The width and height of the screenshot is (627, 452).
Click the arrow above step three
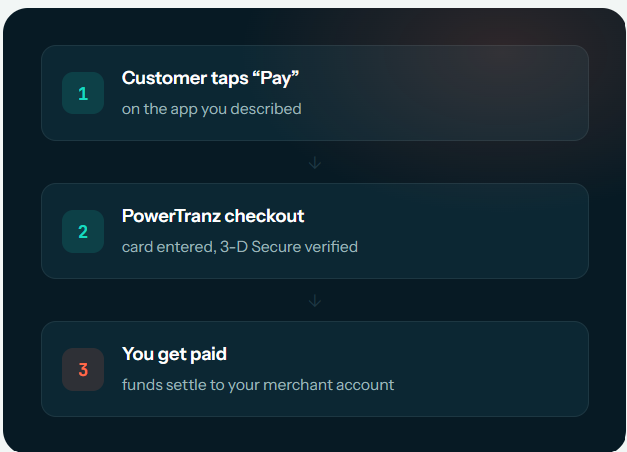coord(315,300)
